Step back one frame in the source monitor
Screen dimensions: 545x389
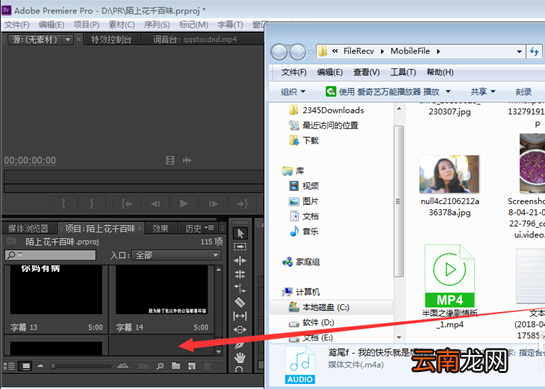tap(155, 204)
